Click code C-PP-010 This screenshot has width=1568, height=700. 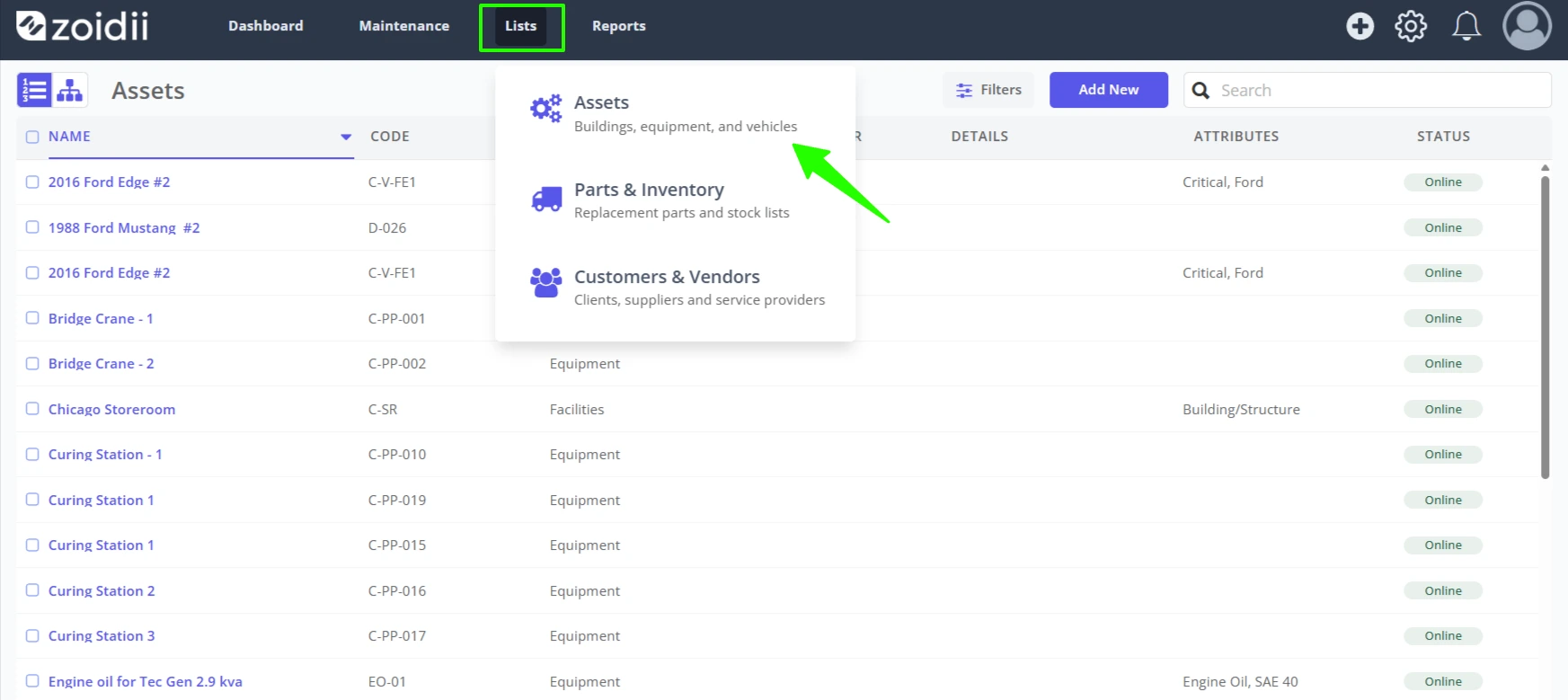397,454
